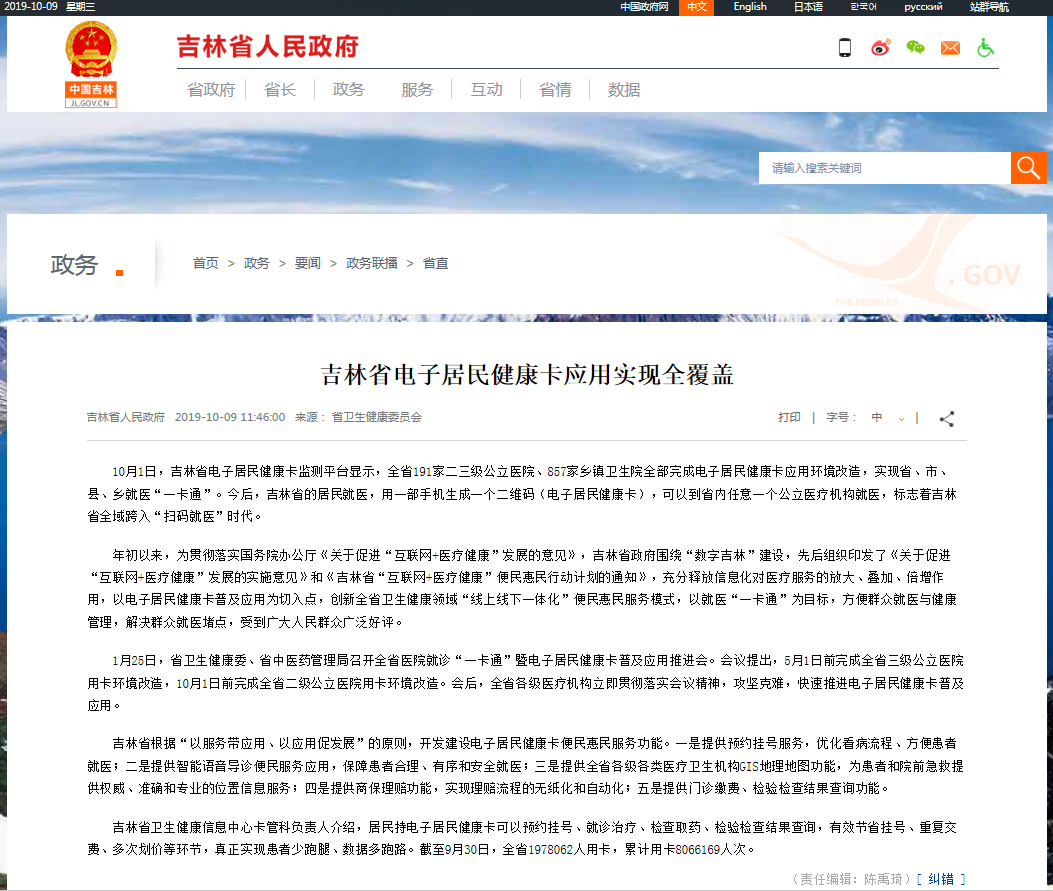The width and height of the screenshot is (1053, 891).
Task: Click the 打印 print link
Action: coord(789,418)
